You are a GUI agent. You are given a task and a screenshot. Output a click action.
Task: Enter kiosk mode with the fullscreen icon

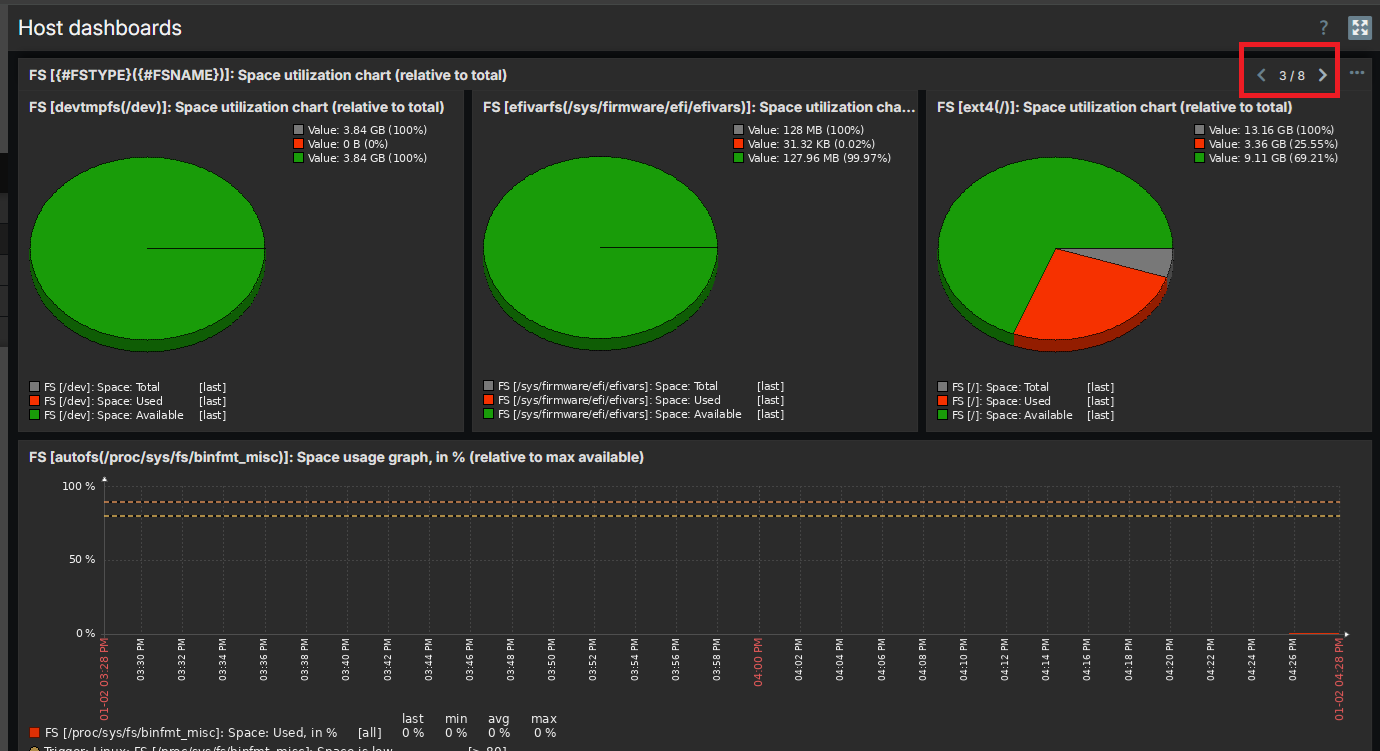pyautogui.click(x=1359, y=28)
